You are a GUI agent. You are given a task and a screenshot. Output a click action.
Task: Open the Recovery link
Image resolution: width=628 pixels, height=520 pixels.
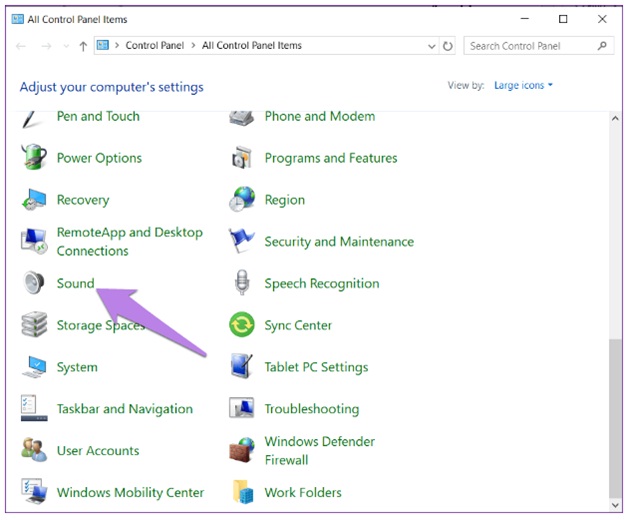[x=83, y=200]
